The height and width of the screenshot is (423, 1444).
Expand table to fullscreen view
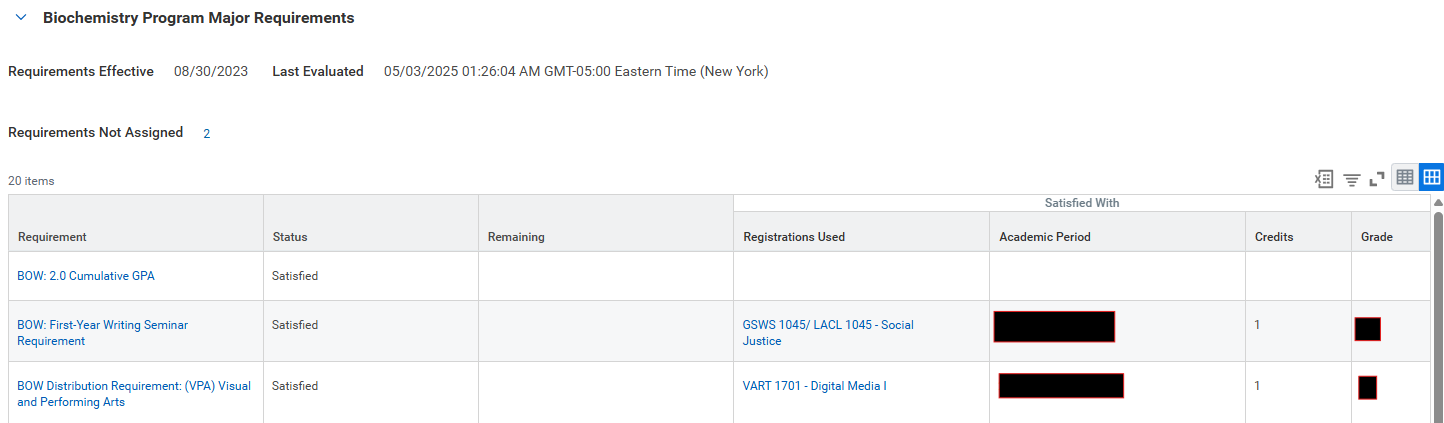tap(1377, 180)
